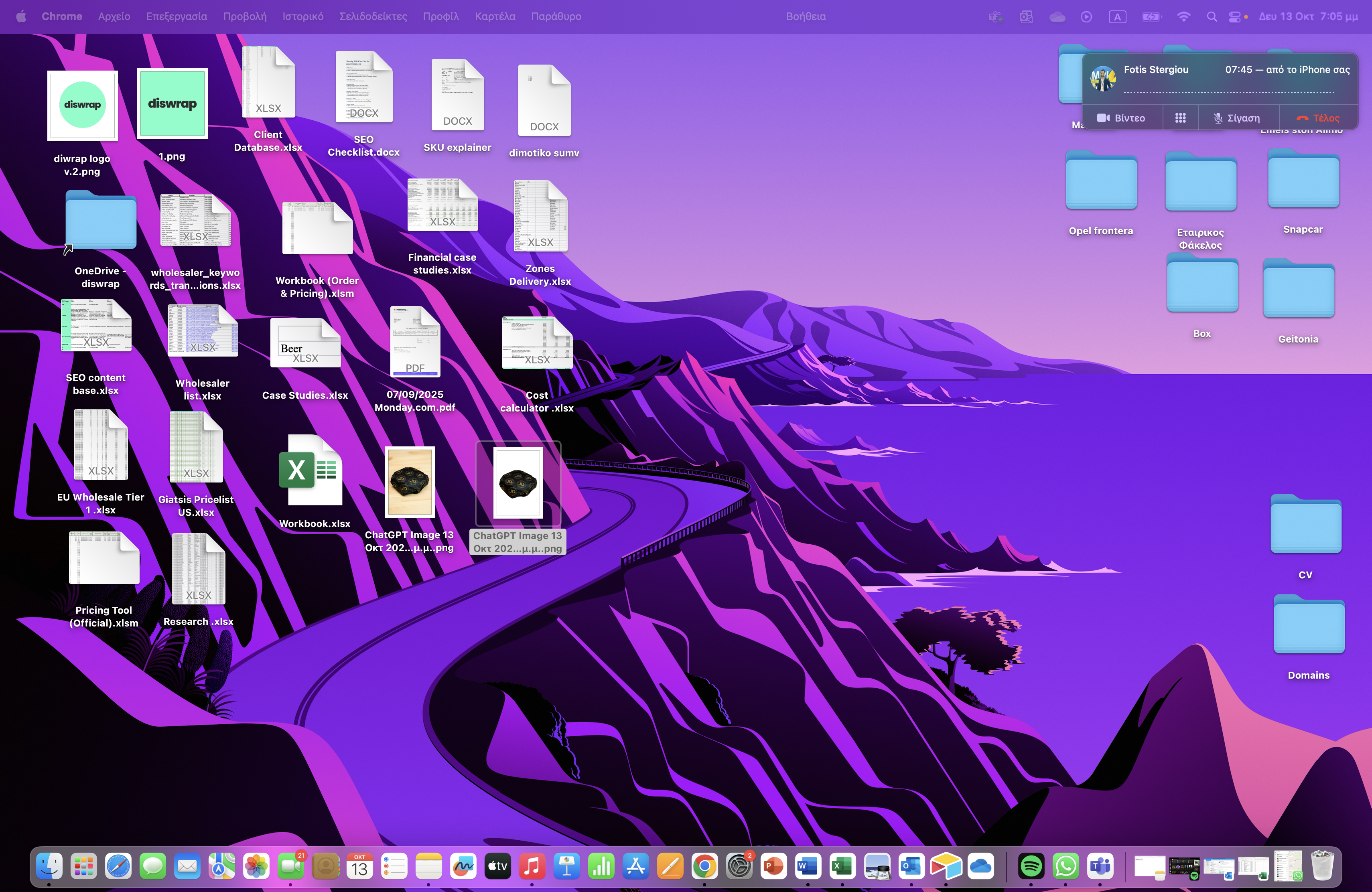Image resolution: width=1372 pixels, height=892 pixels.
Task: Launch WhatsApp in the dock
Action: click(1066, 866)
